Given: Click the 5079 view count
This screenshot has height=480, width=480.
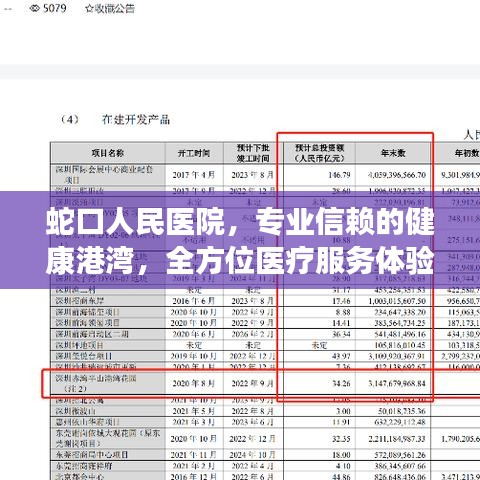Looking at the screenshot, I should click(55, 8).
